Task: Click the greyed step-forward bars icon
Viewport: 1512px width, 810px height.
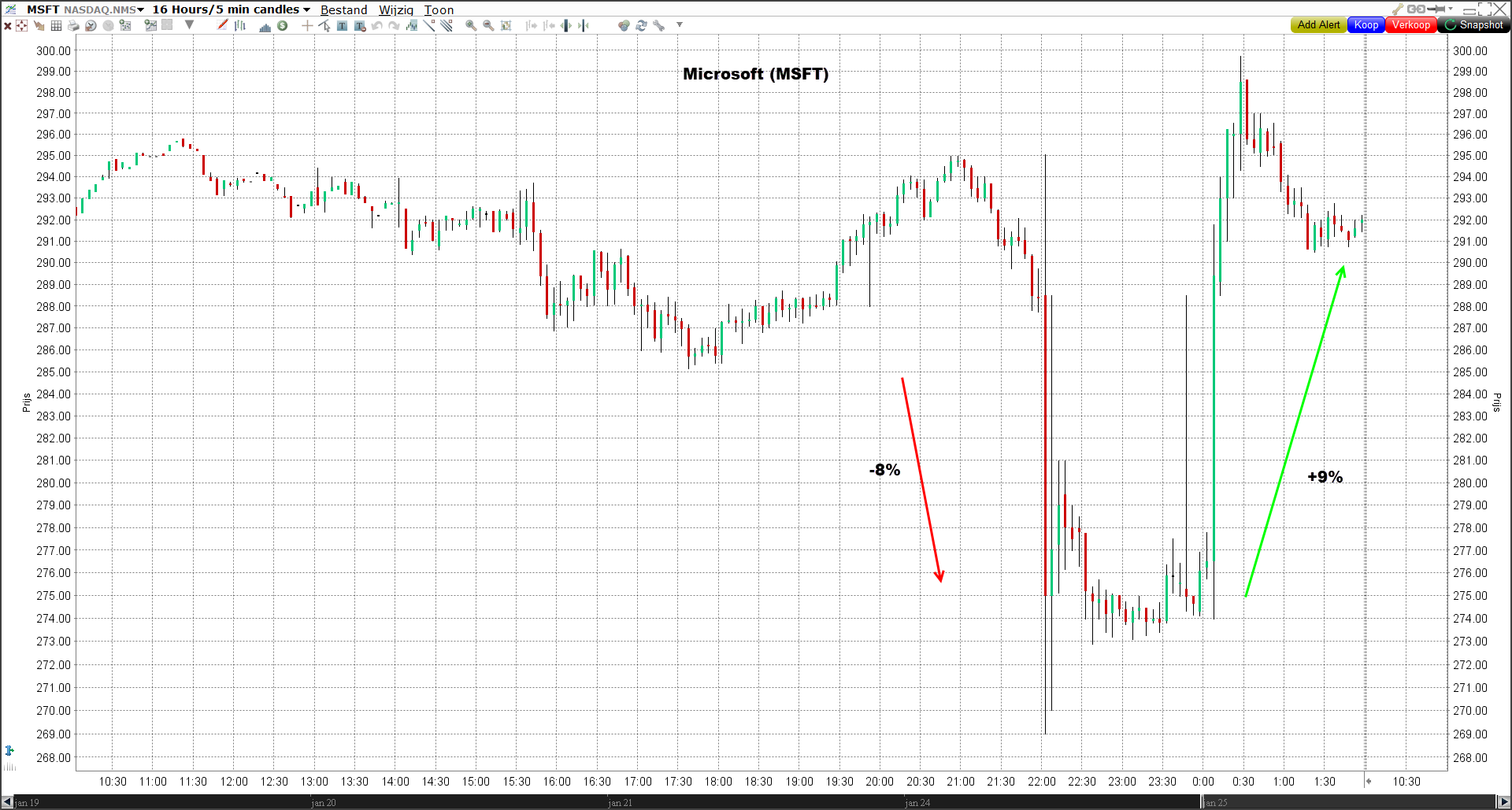Action: tap(531, 25)
